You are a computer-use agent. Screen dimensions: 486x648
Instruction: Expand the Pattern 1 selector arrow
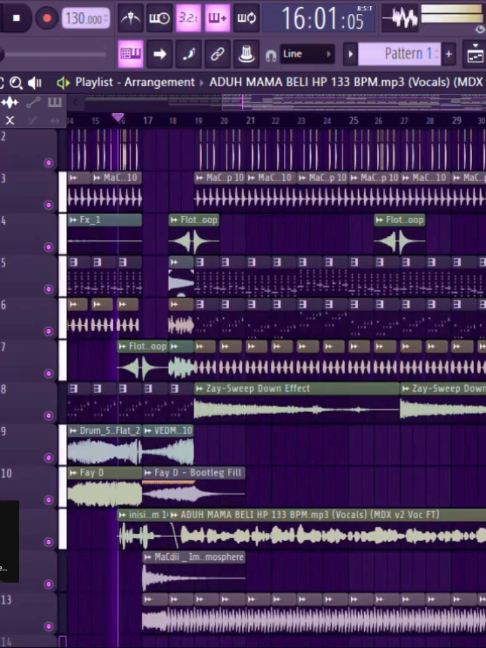point(350,54)
